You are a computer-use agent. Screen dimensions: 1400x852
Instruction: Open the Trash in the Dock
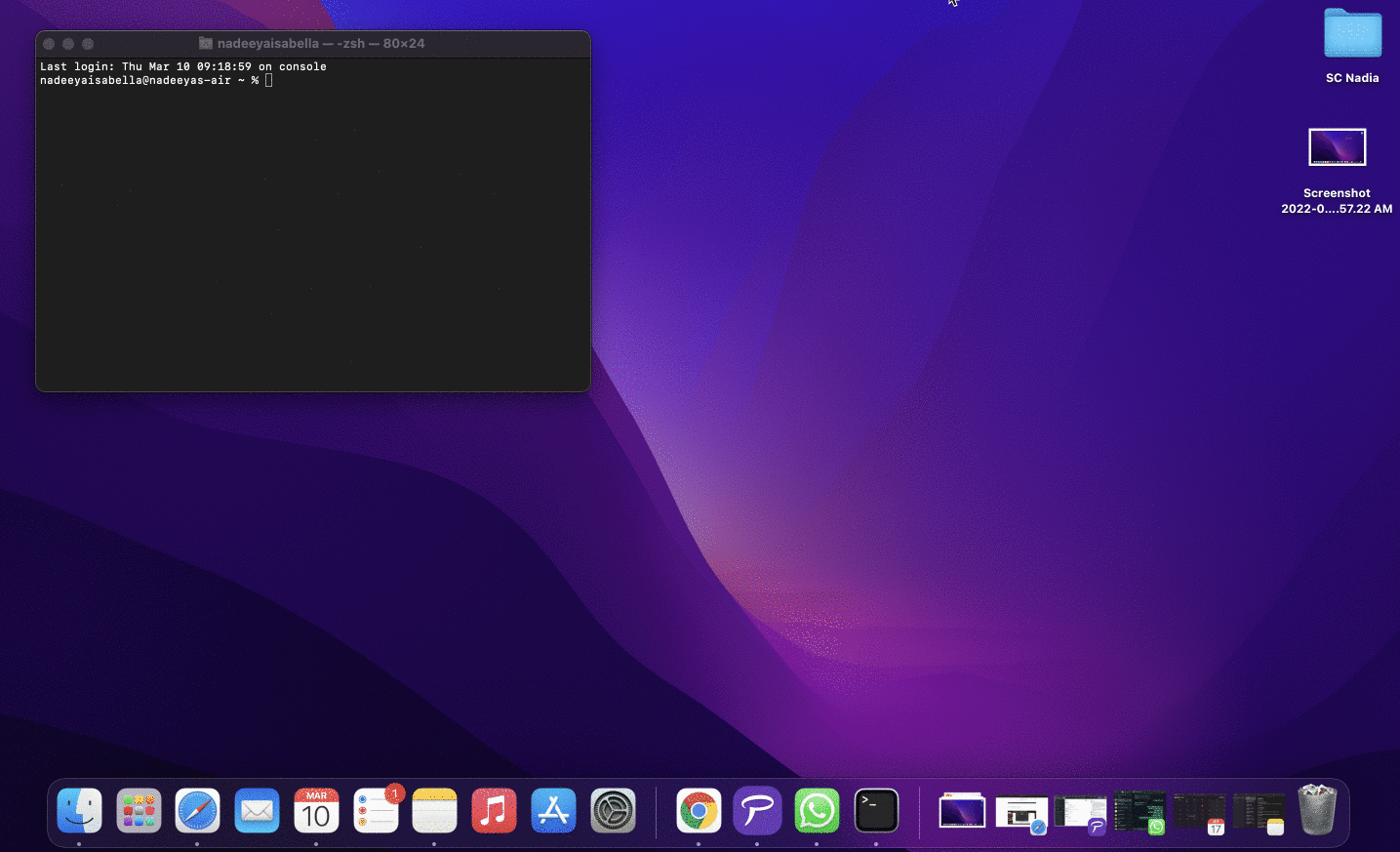1317,810
